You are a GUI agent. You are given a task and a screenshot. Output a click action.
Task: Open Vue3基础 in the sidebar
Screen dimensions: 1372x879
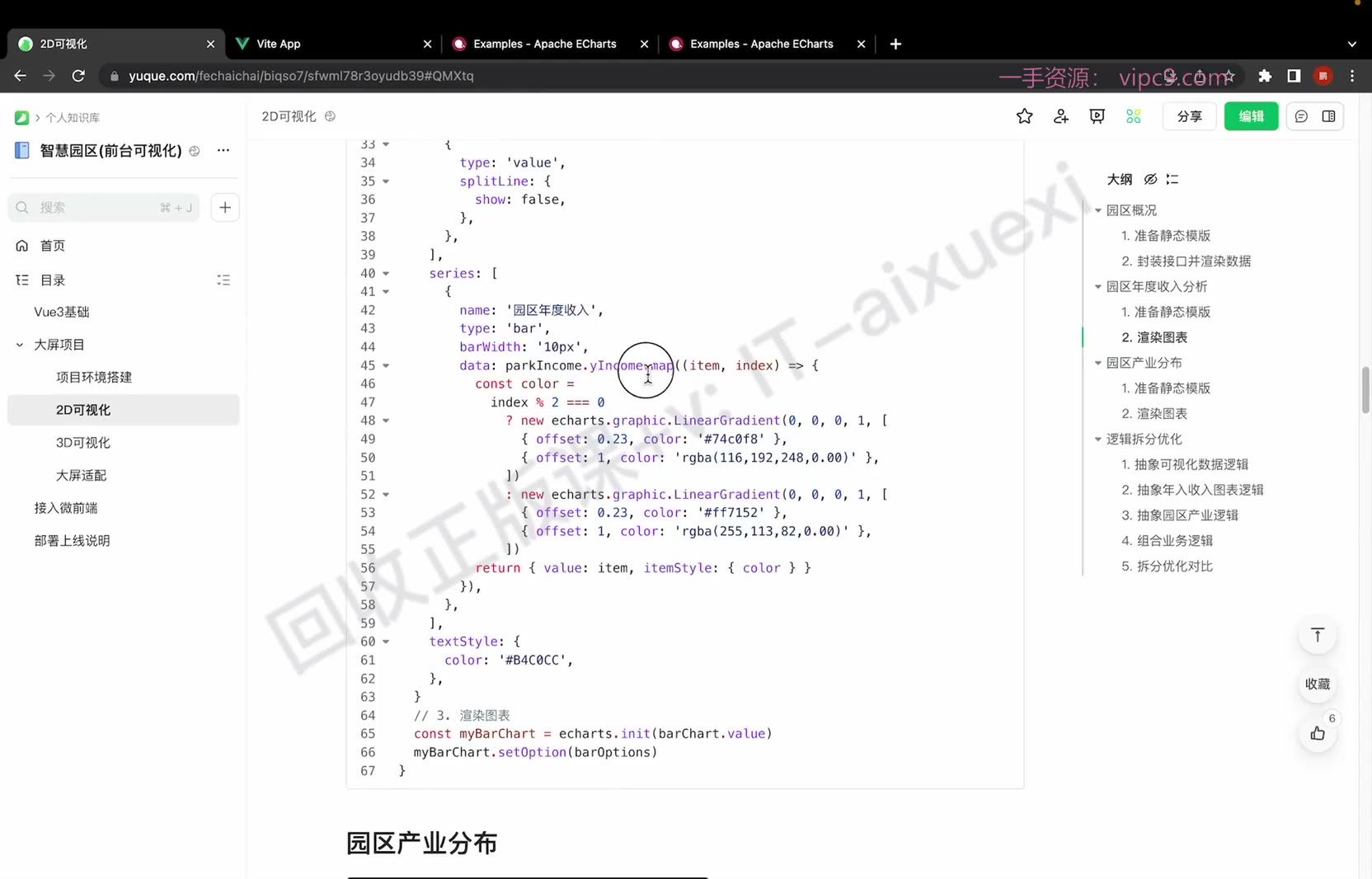(x=62, y=312)
